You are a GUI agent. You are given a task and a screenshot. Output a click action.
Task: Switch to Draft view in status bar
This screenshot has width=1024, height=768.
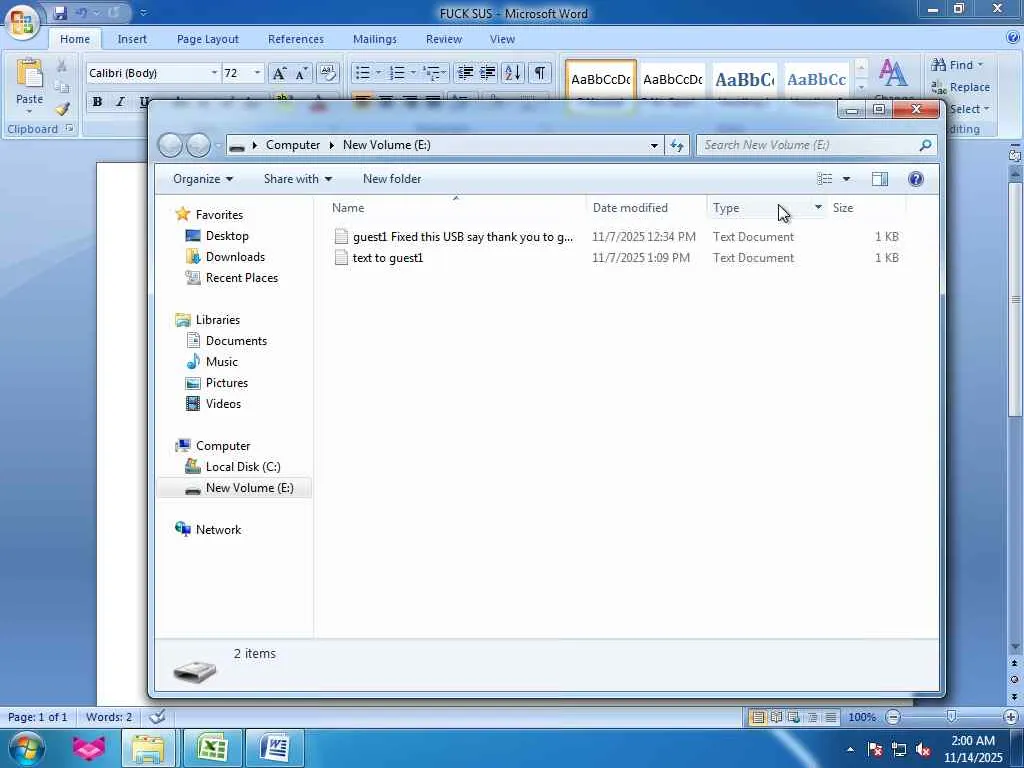click(x=830, y=717)
